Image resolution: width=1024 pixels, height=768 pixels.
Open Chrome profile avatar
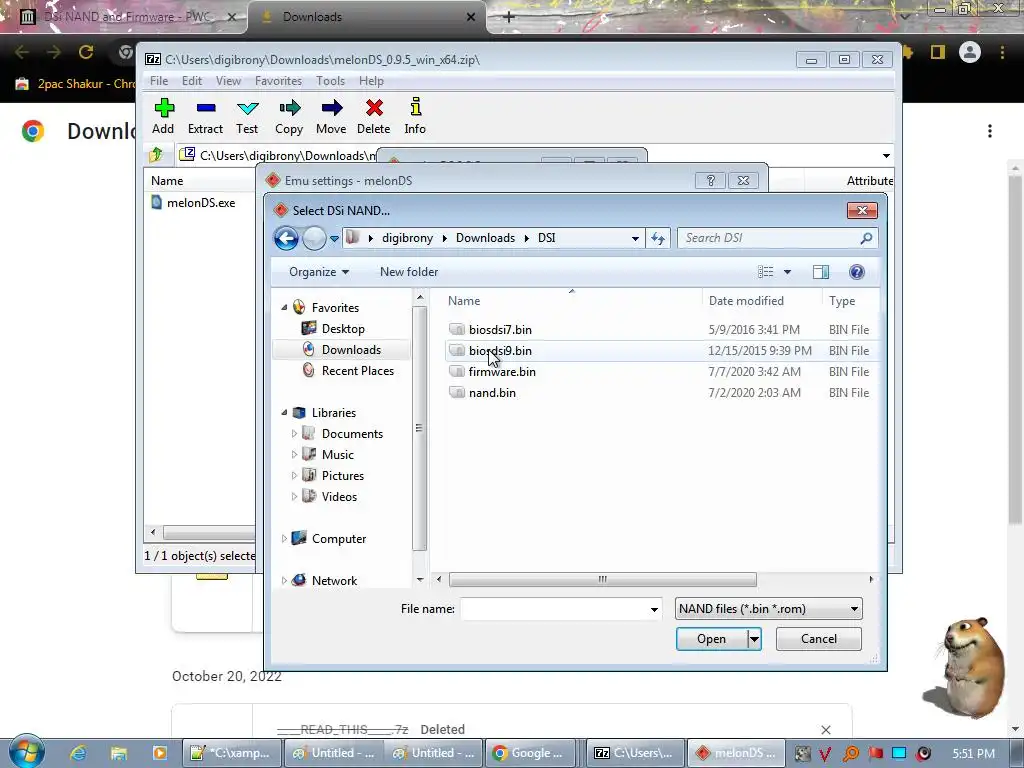coord(970,52)
